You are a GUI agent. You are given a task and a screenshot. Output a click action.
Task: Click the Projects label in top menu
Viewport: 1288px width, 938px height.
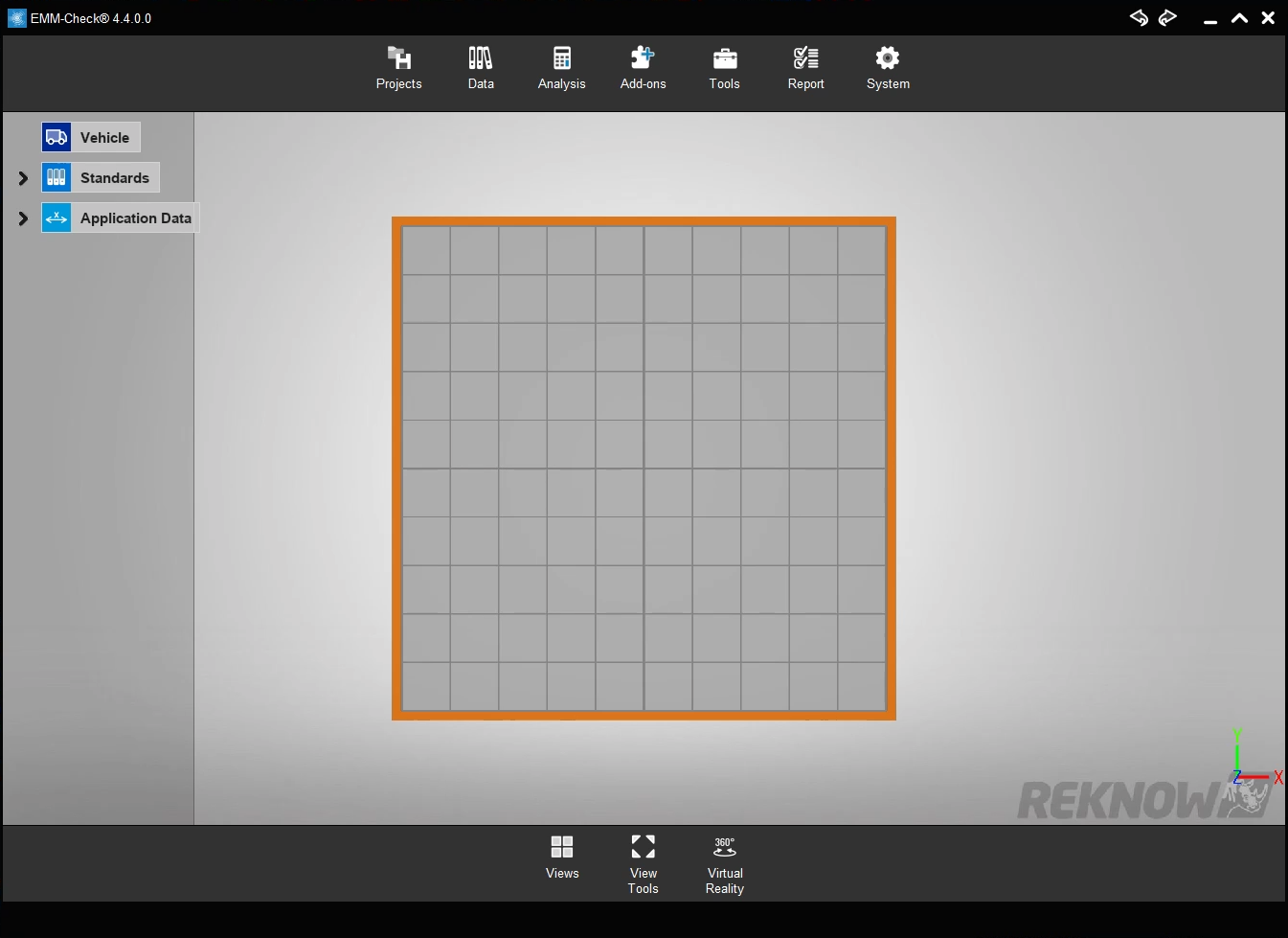[x=399, y=84]
